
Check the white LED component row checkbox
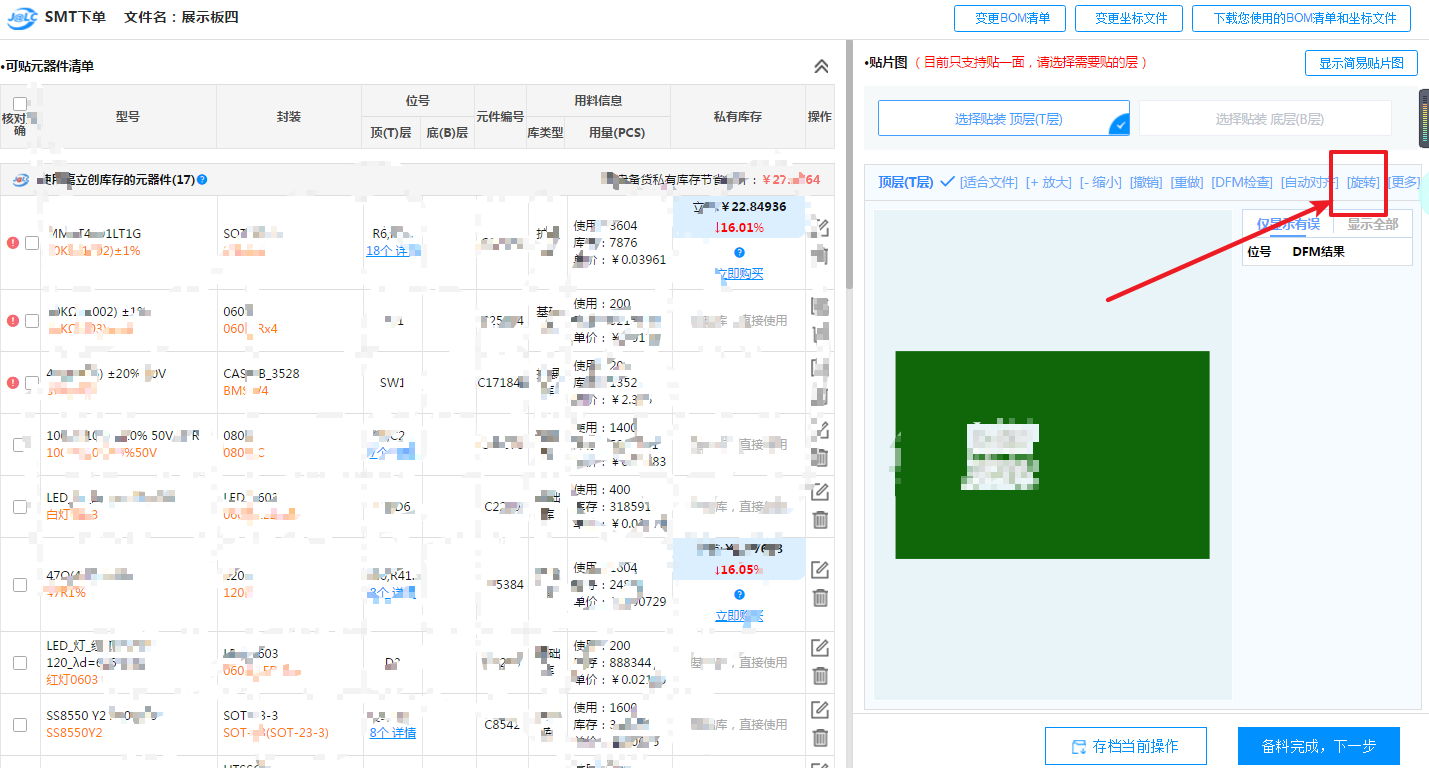[20, 507]
